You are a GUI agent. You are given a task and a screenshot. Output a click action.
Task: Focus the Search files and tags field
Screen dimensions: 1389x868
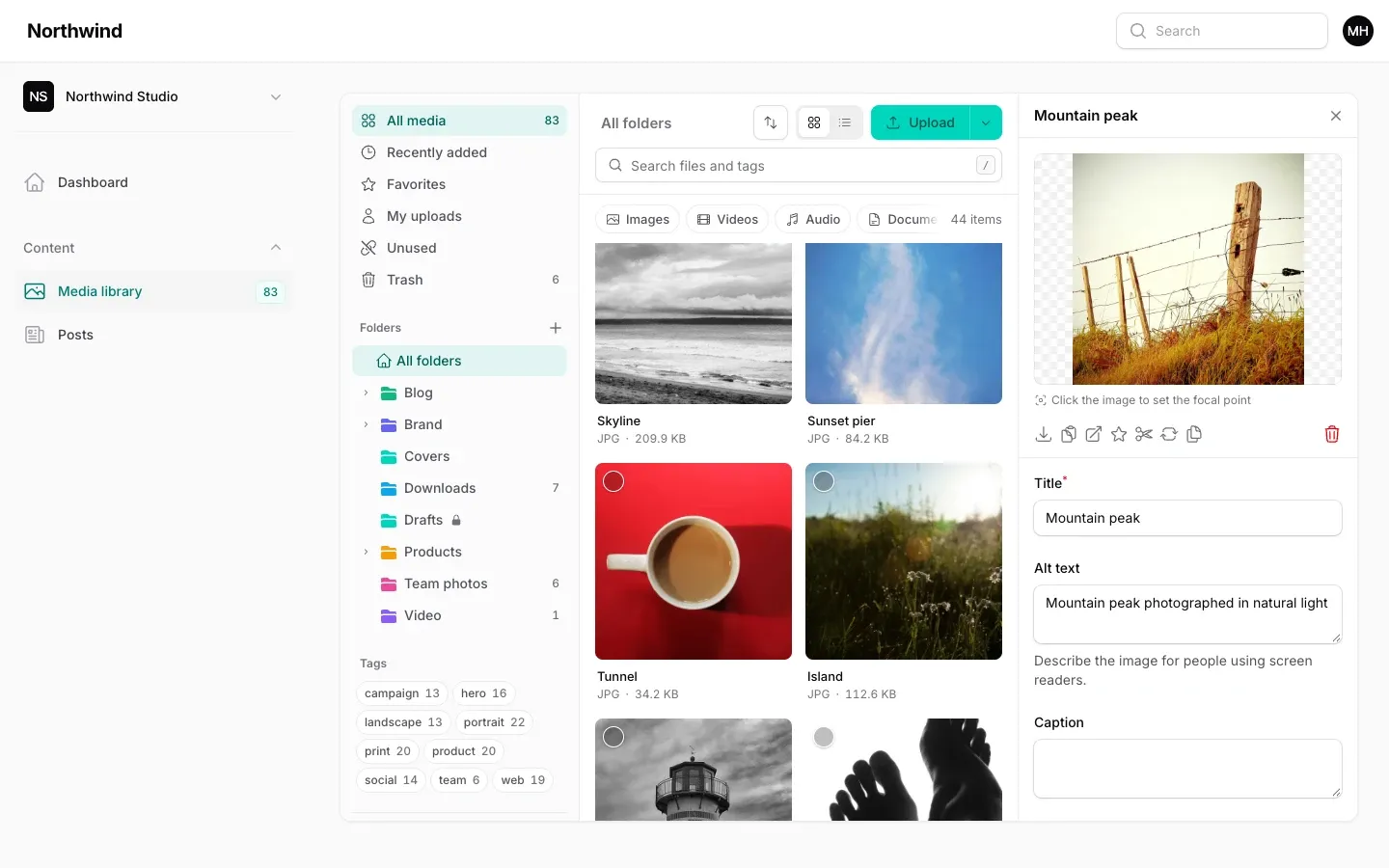tap(799, 166)
